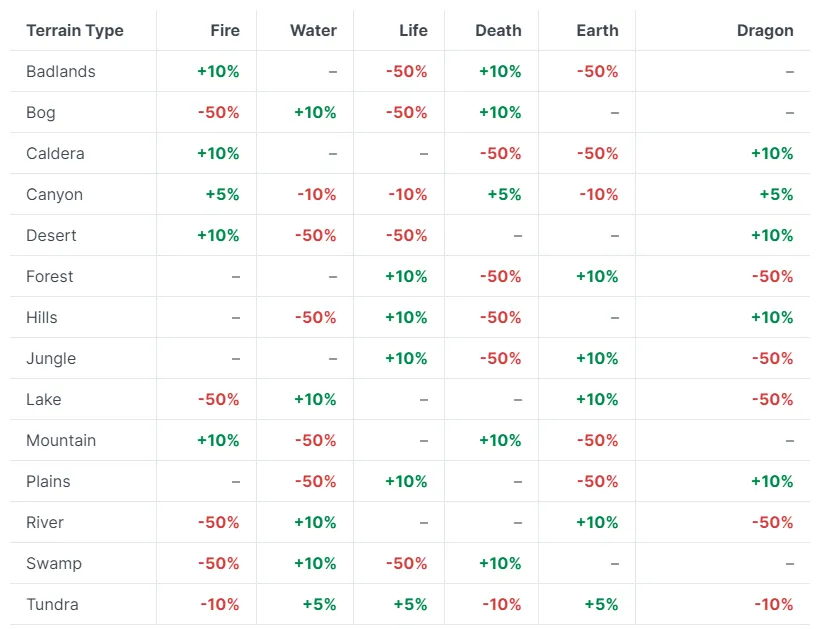Click Tundra's -10% Fire value
823x629 pixels.
click(x=219, y=604)
